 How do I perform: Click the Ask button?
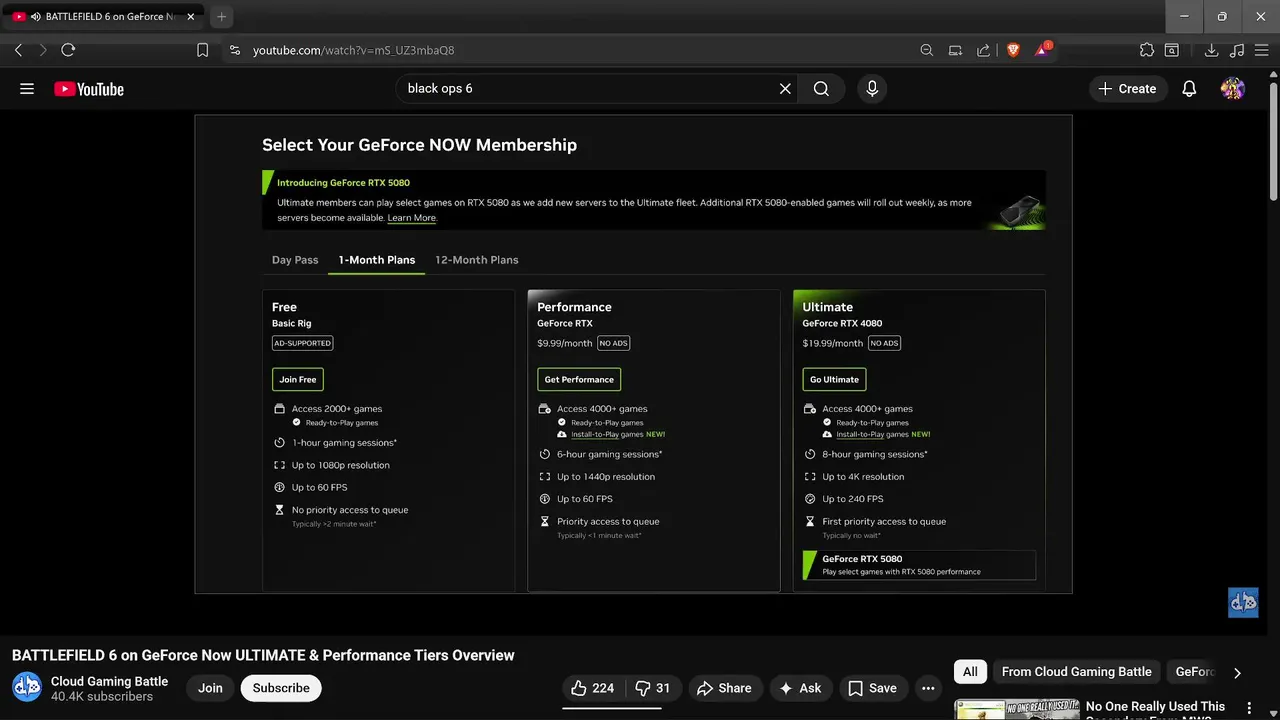[800, 688]
